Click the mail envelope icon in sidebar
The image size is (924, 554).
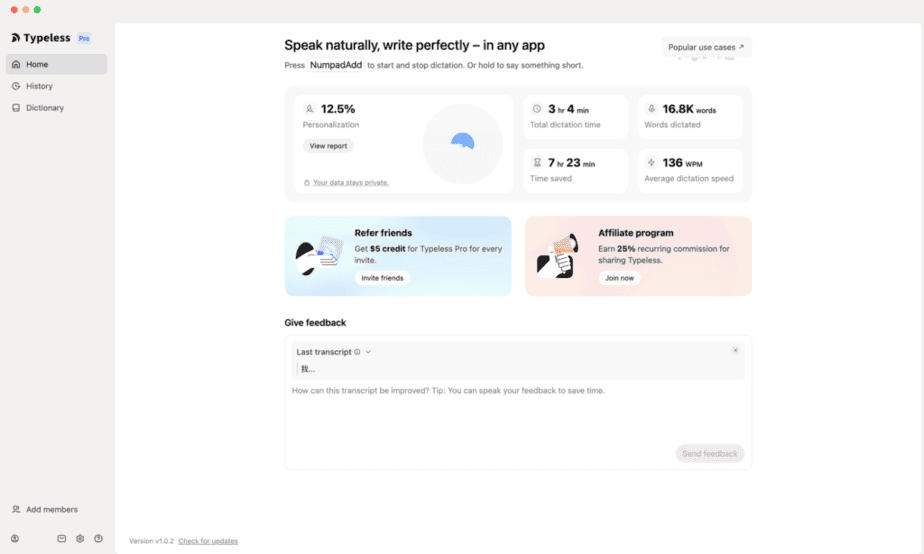point(61,539)
